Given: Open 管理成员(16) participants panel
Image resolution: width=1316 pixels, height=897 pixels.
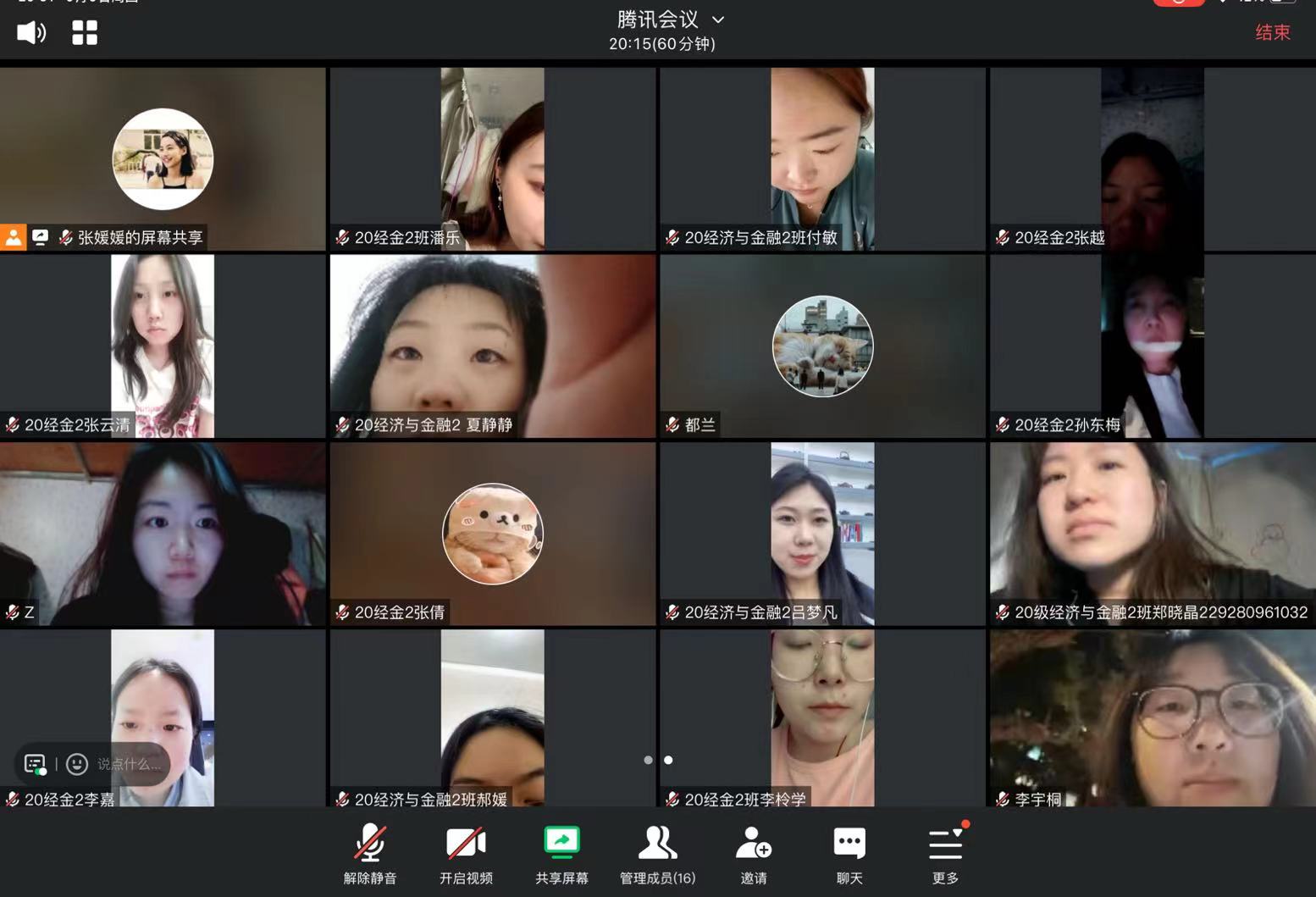Looking at the screenshot, I should pos(657,853).
